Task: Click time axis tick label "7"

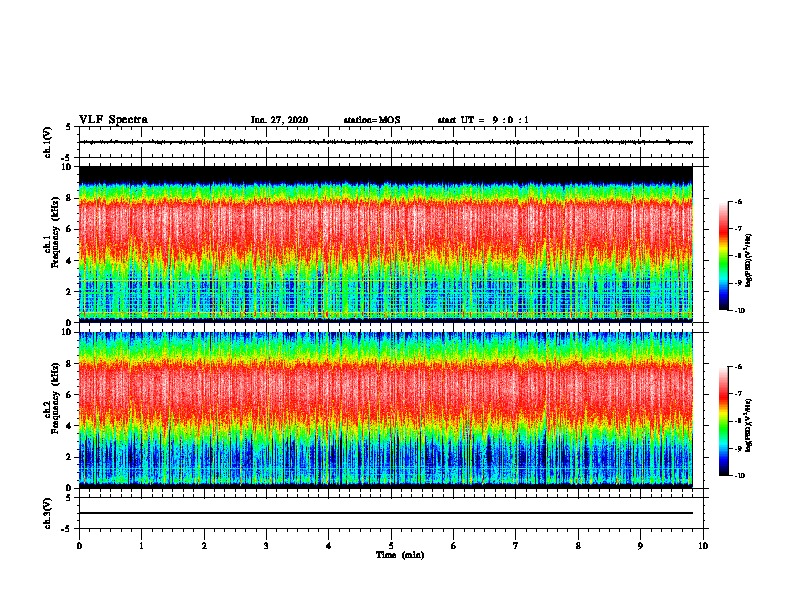Action: 516,546
